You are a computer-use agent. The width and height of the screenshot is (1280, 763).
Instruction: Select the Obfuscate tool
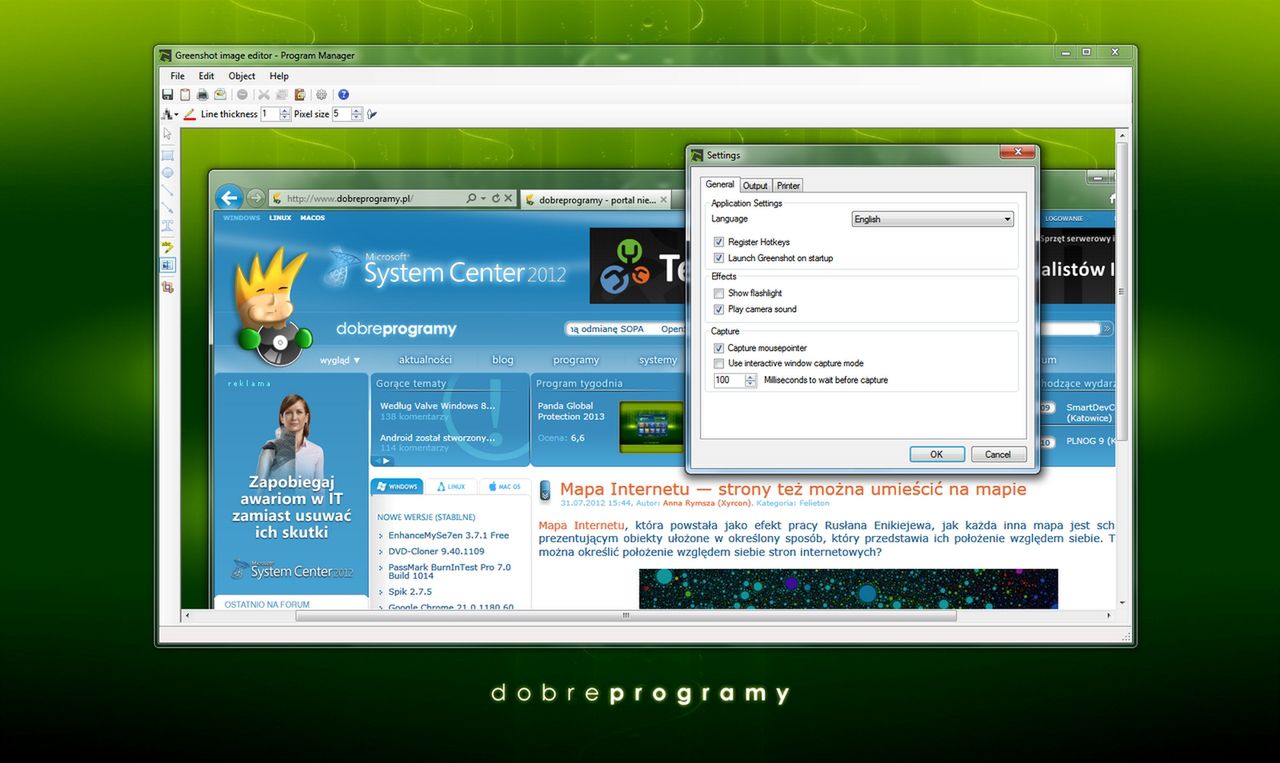coord(167,264)
